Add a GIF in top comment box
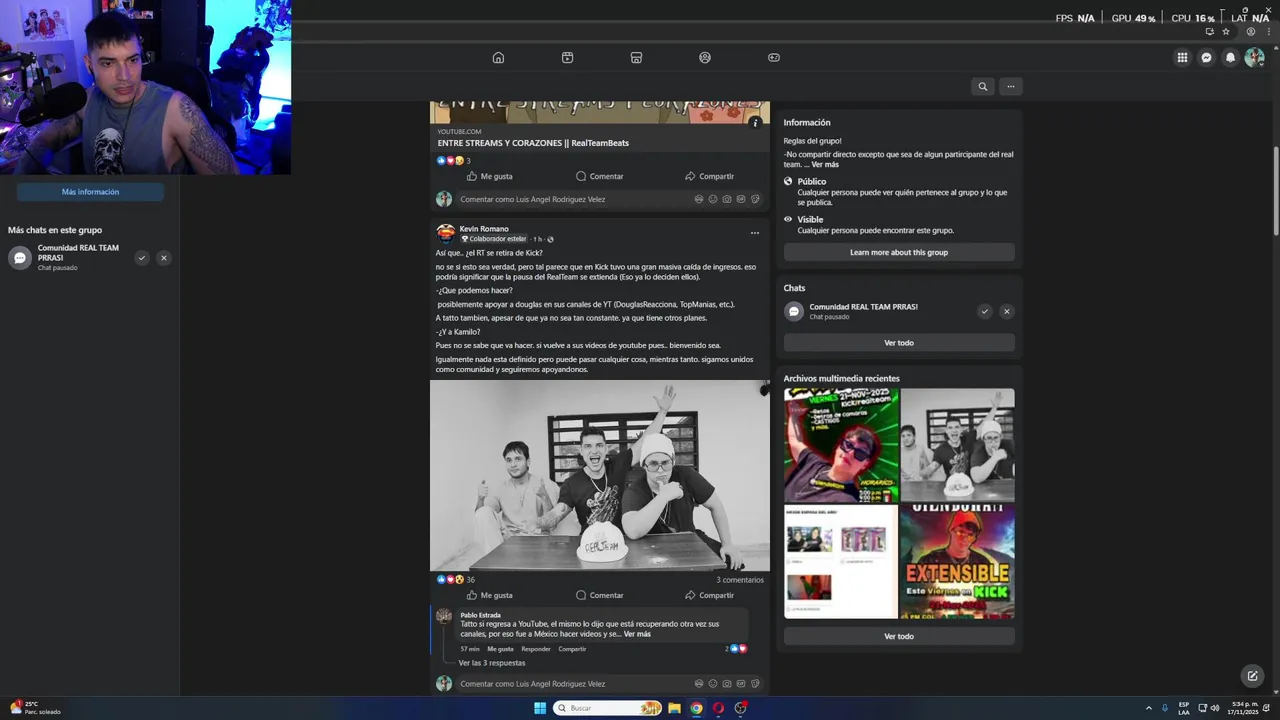Viewport: 1280px width, 720px height. pos(741,199)
